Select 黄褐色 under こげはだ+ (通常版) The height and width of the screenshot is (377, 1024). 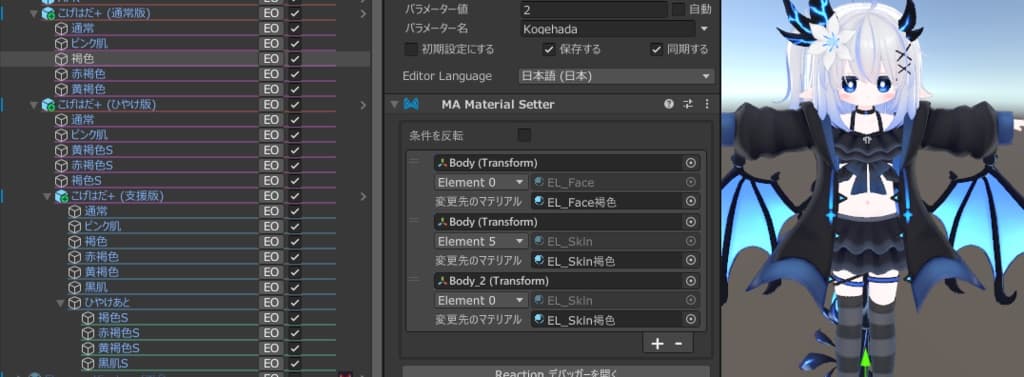(x=88, y=89)
